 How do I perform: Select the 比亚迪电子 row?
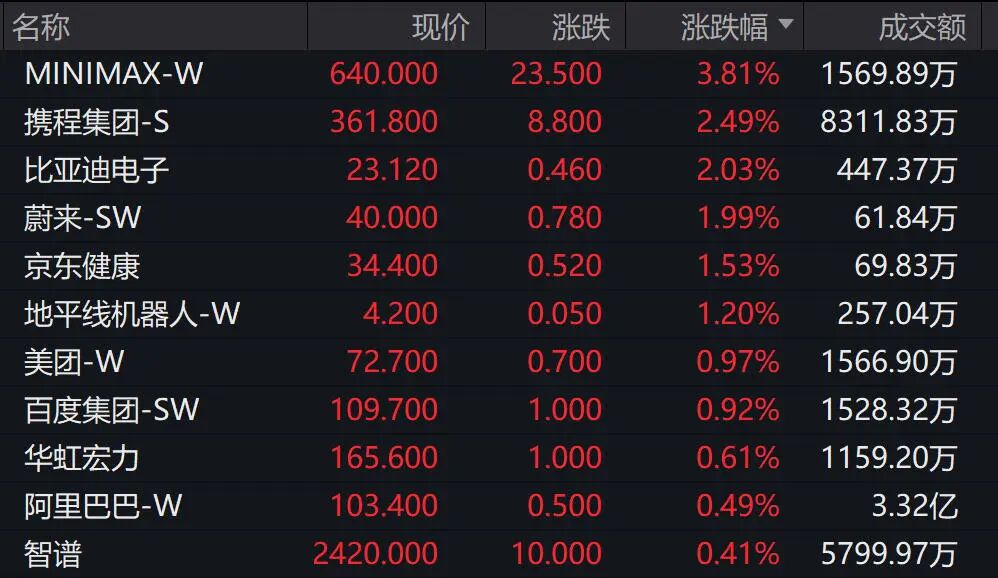499,170
